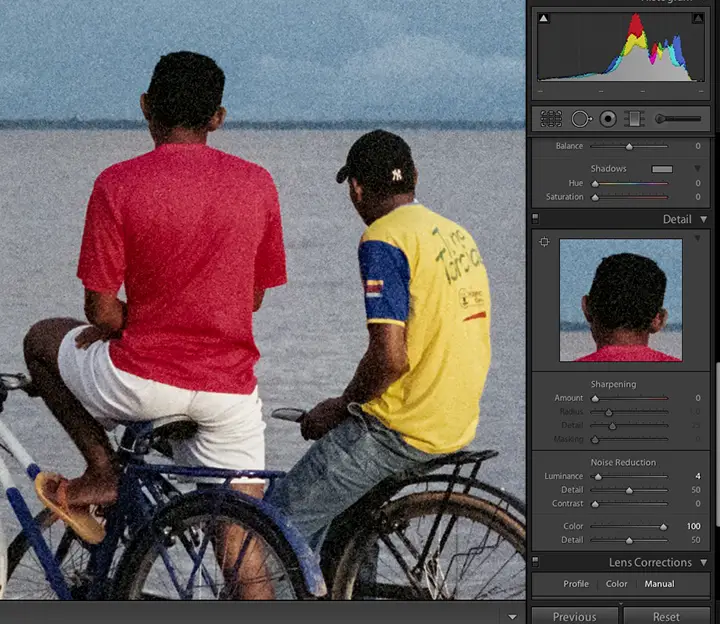
Task: Click the Luminance Detail slider
Action: point(629,490)
